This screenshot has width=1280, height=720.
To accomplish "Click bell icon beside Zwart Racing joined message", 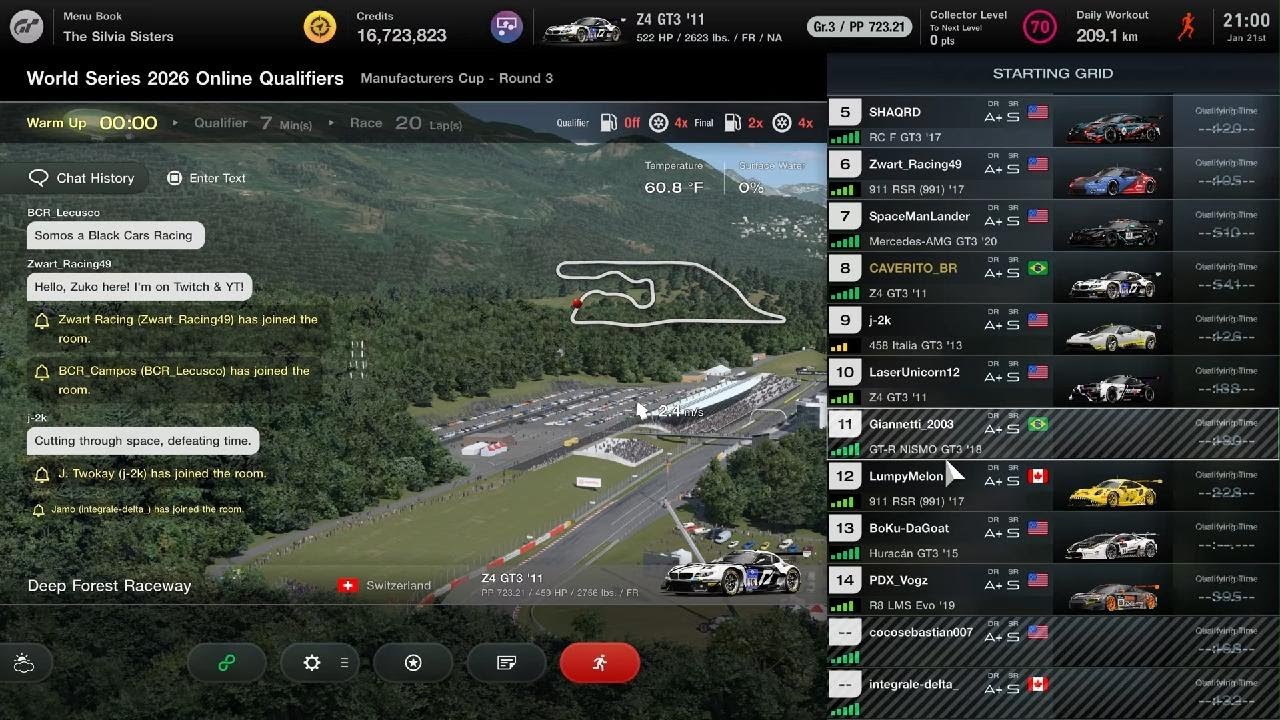I will [x=42, y=321].
